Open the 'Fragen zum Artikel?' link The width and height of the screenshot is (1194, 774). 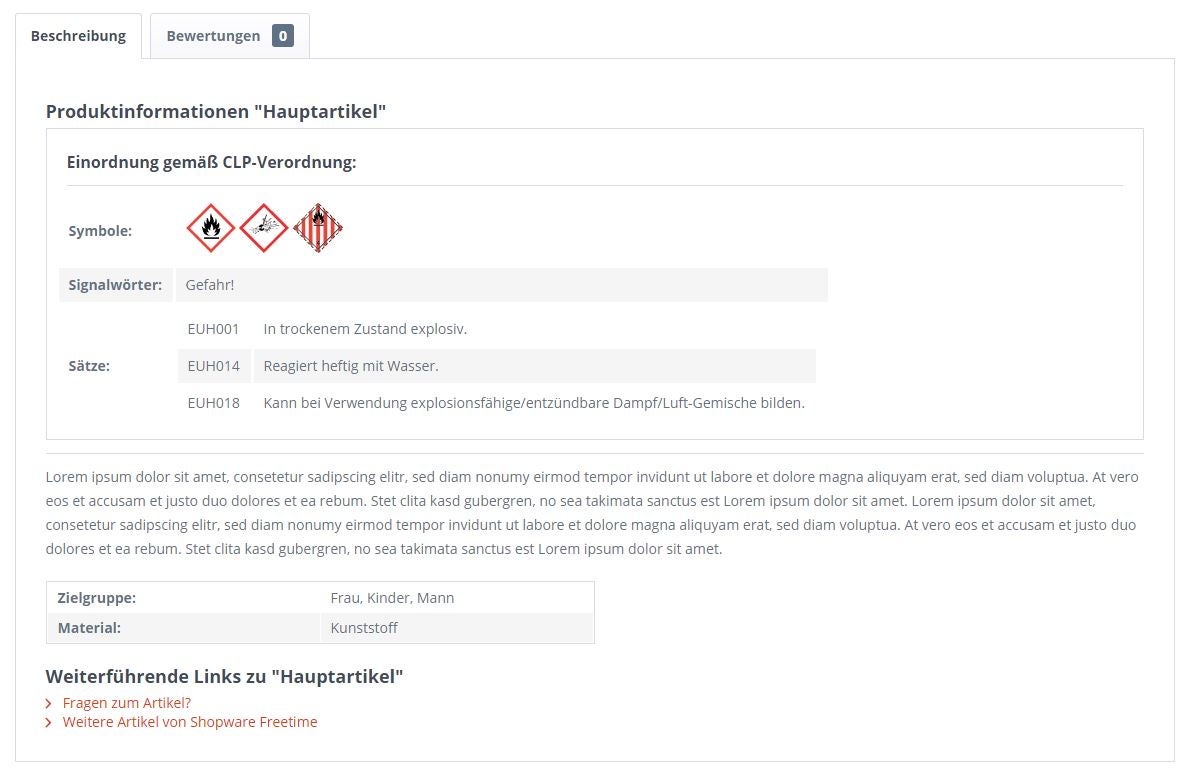[126, 702]
